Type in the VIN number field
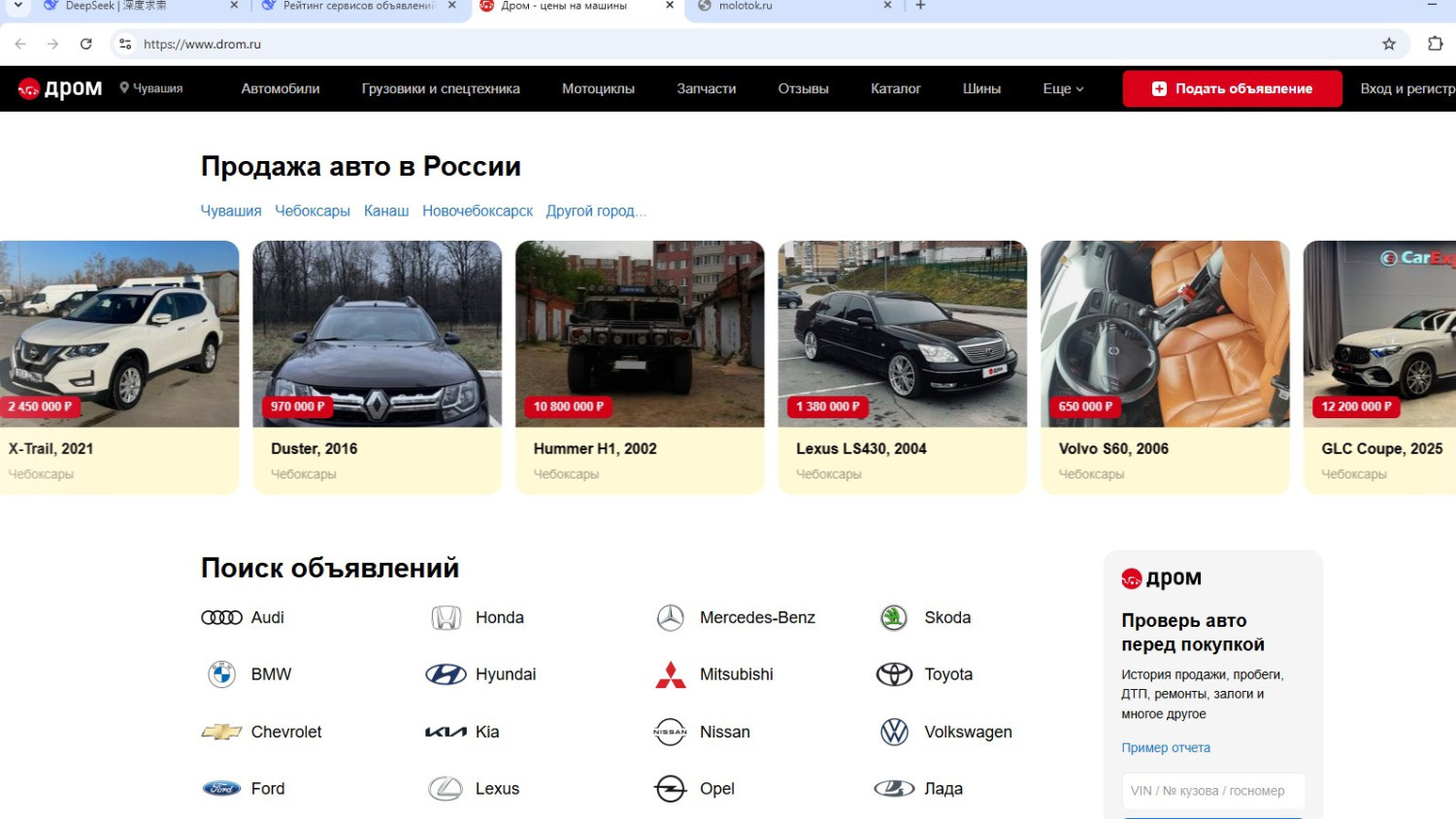 [x=1213, y=791]
